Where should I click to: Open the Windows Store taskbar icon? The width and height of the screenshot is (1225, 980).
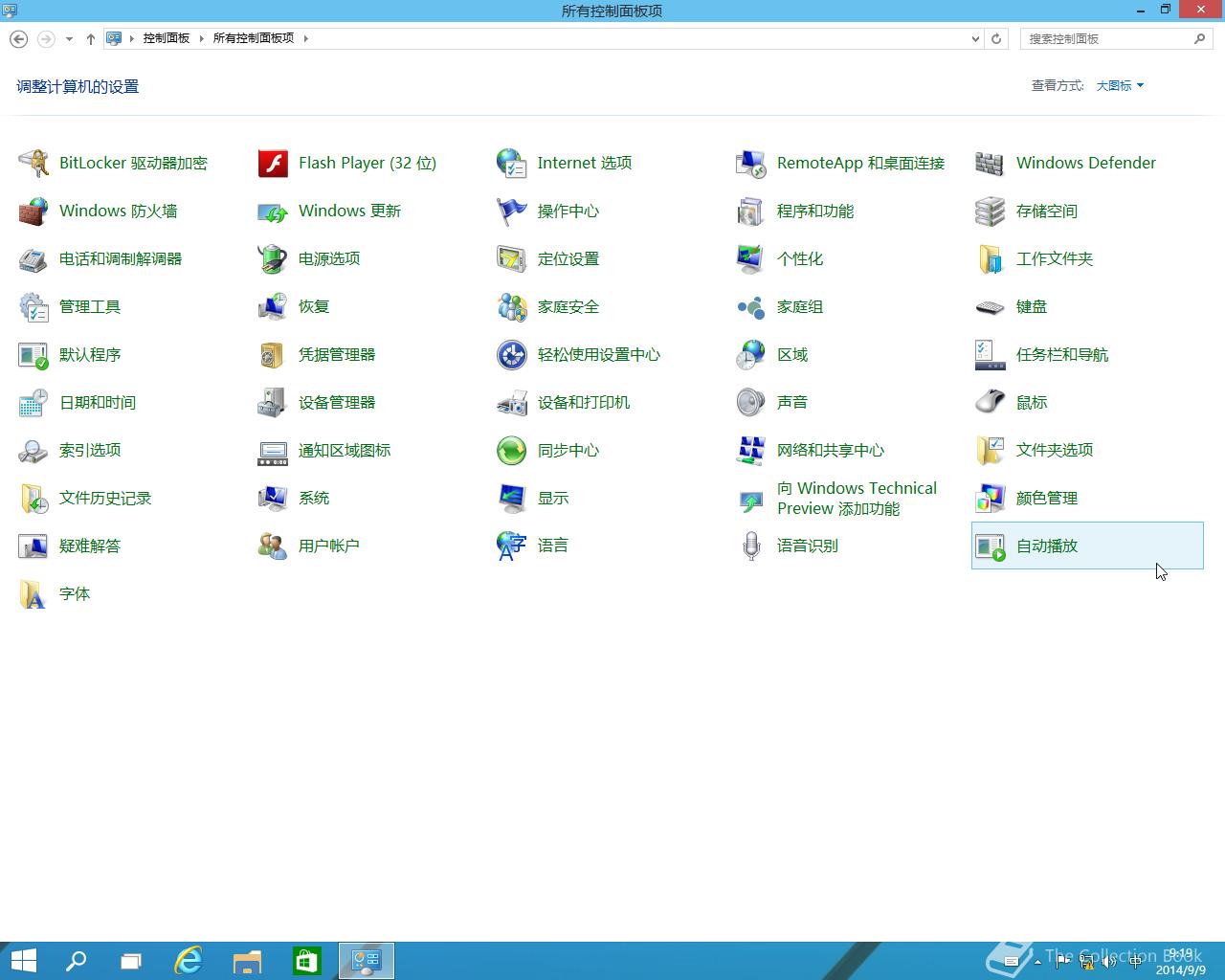306,961
